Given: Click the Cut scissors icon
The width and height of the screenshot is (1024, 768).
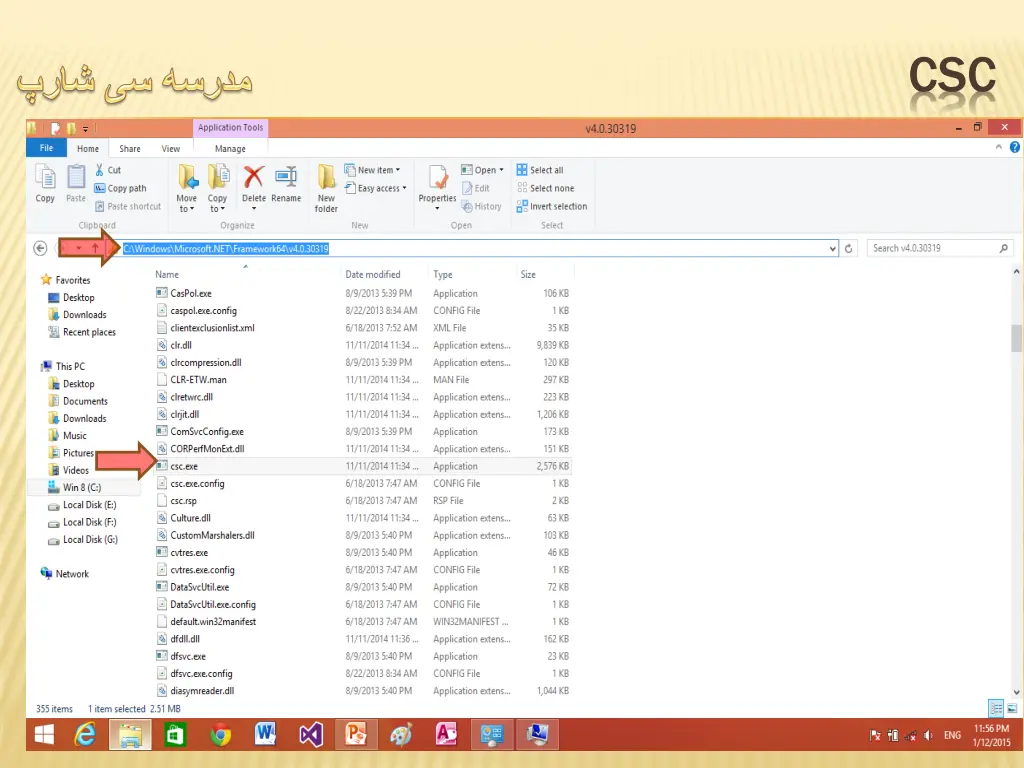Looking at the screenshot, I should pos(99,170).
